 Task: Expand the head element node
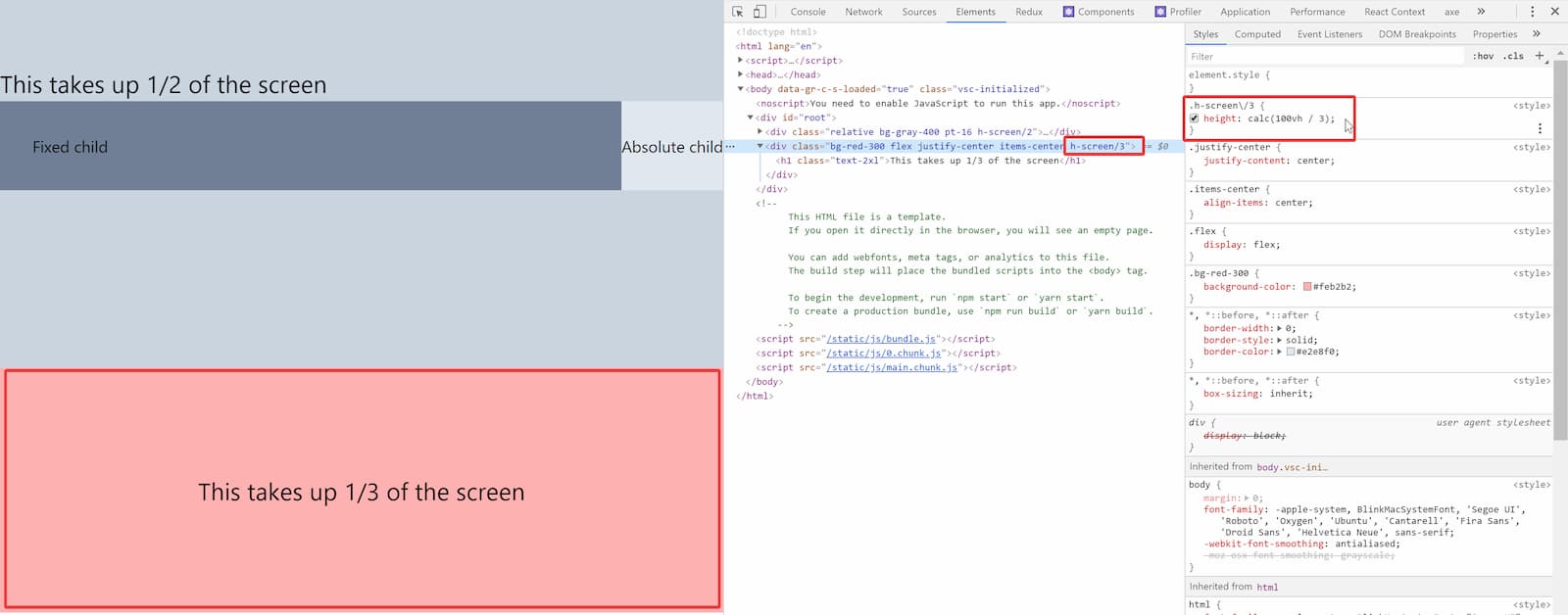[741, 74]
